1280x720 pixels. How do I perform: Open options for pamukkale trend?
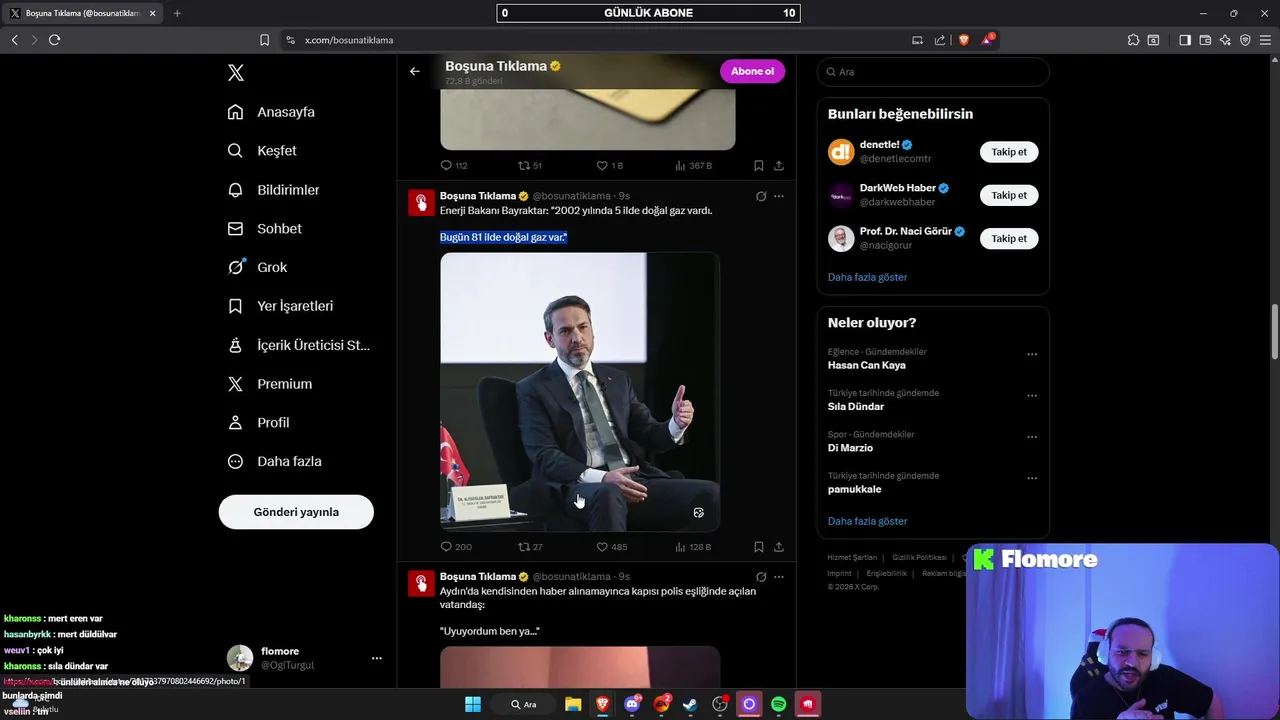pyautogui.click(x=1032, y=478)
